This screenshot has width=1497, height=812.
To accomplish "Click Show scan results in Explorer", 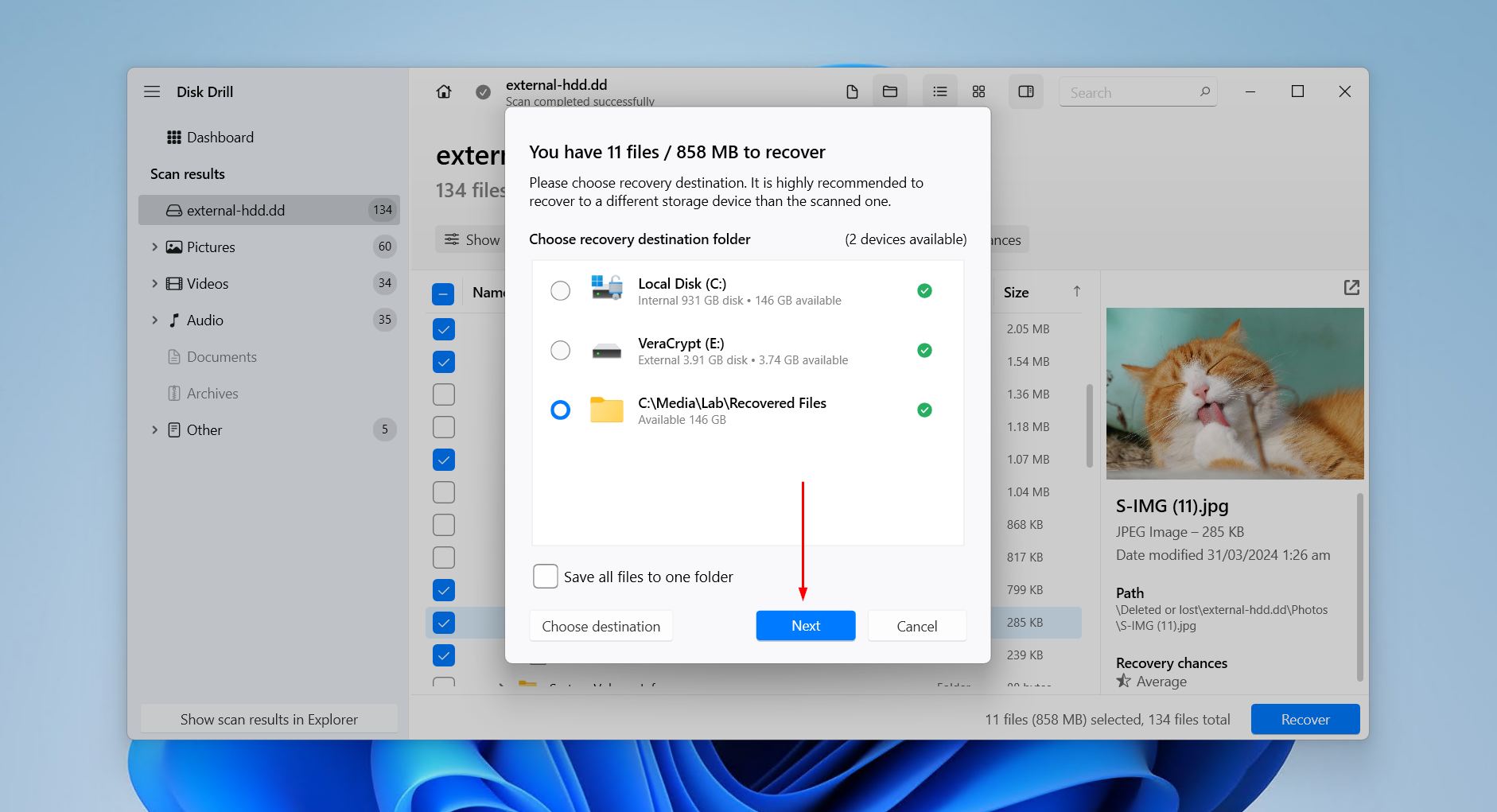I will (269, 719).
